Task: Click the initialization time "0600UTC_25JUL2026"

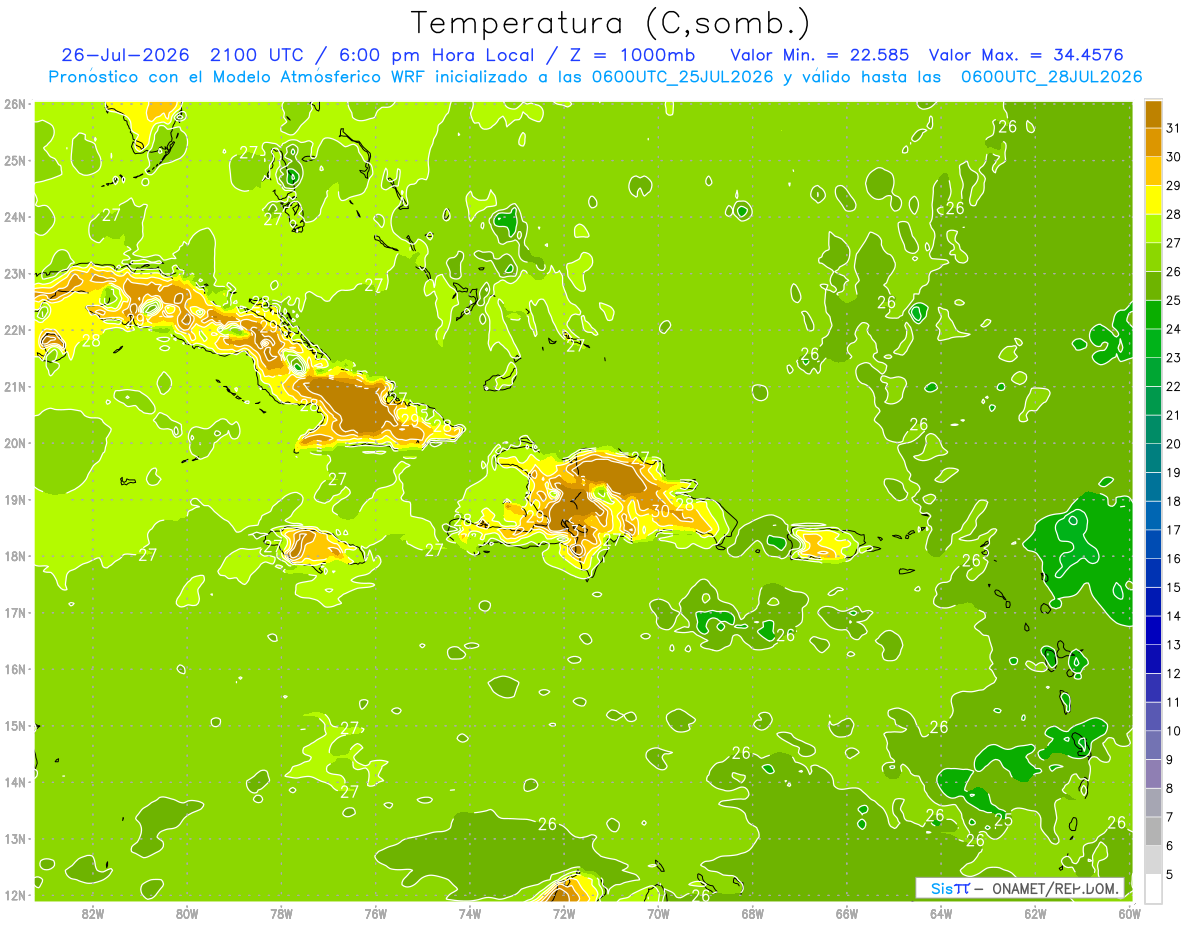Action: pyautogui.click(x=680, y=77)
